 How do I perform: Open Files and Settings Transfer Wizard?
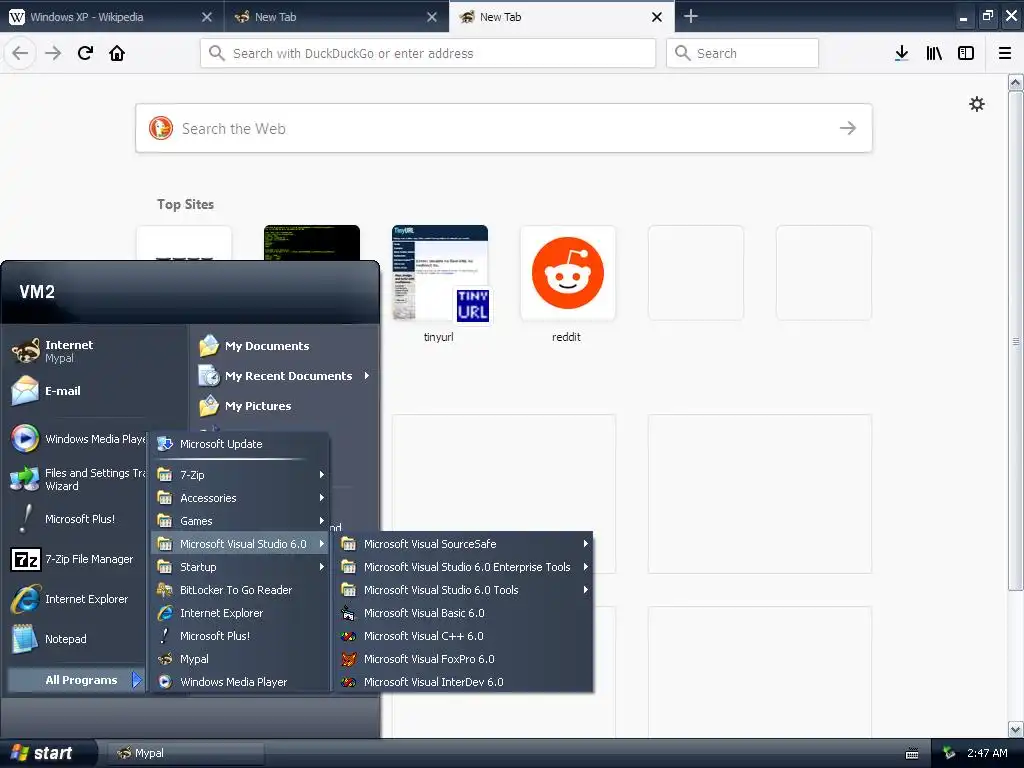76,479
